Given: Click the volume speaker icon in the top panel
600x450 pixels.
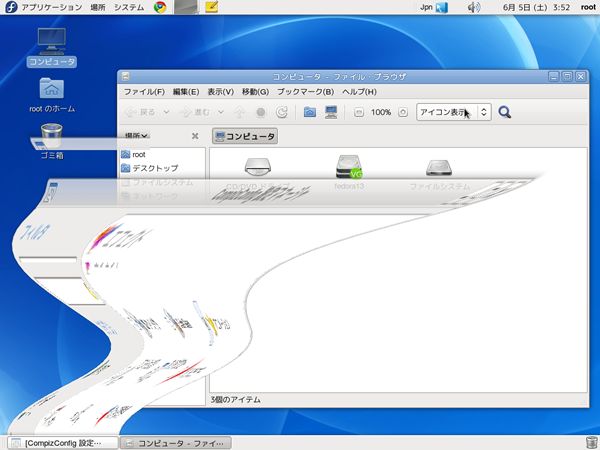Looking at the screenshot, I should pos(474,7).
